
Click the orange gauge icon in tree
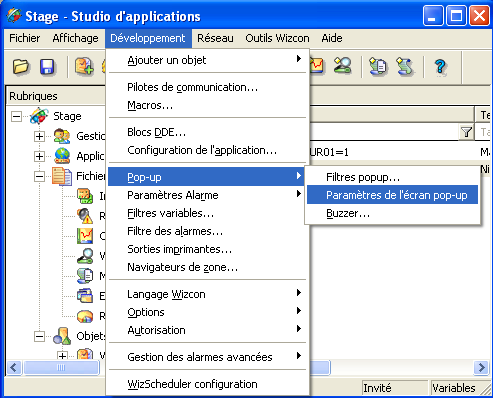85,316
